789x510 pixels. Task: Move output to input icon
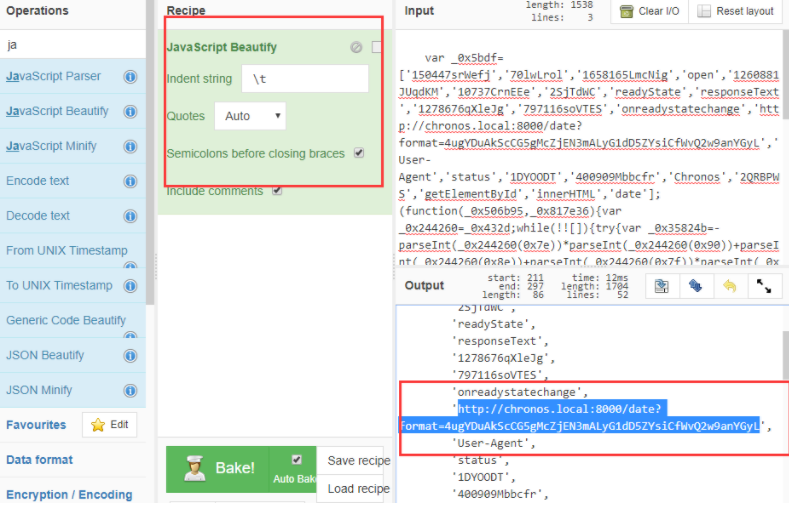click(x=695, y=286)
